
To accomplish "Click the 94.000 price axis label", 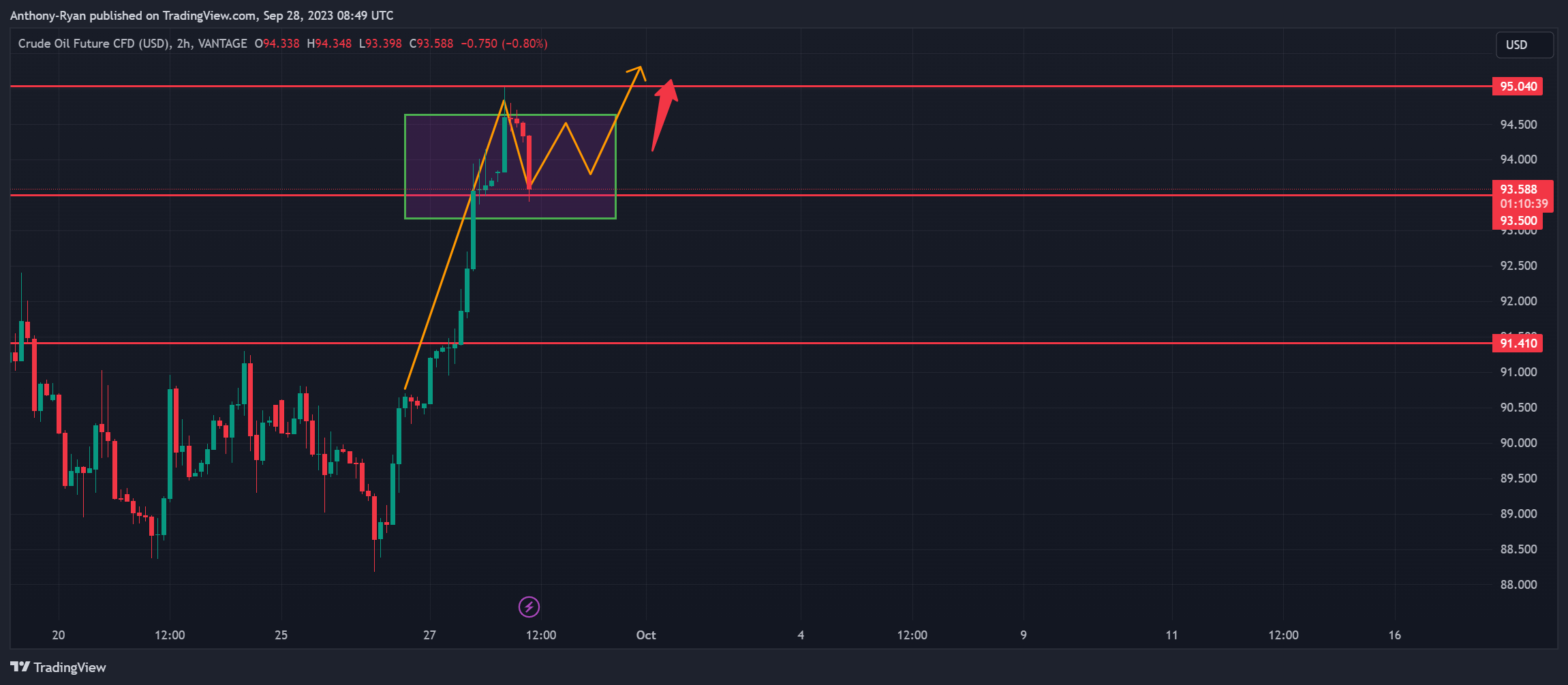I will [x=1518, y=159].
